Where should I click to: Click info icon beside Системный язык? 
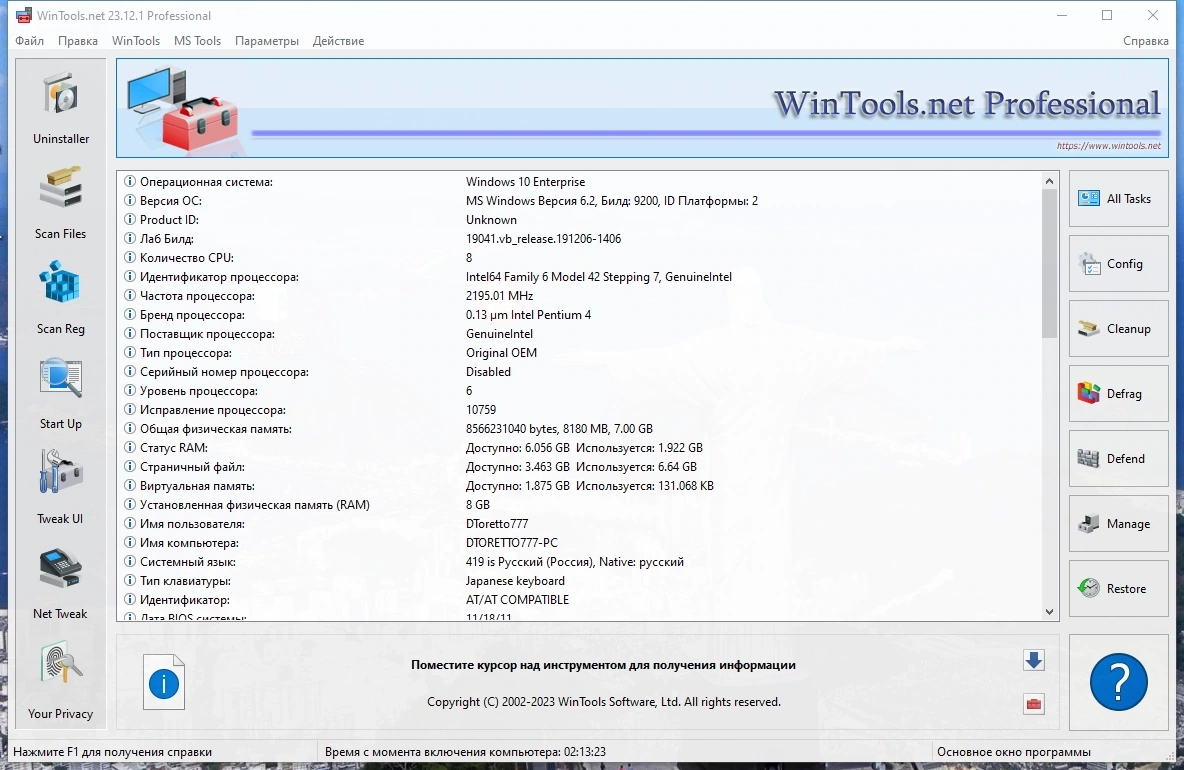coord(130,562)
